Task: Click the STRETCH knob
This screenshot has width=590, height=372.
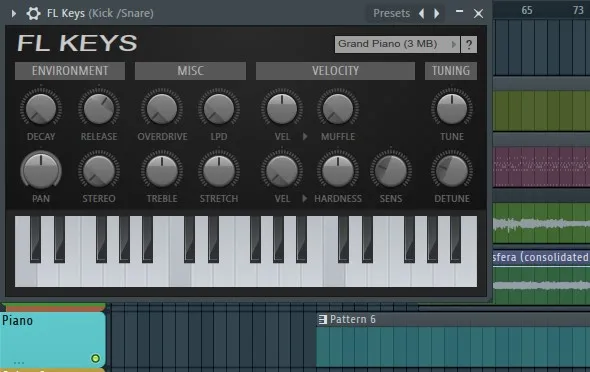Action: tap(219, 170)
